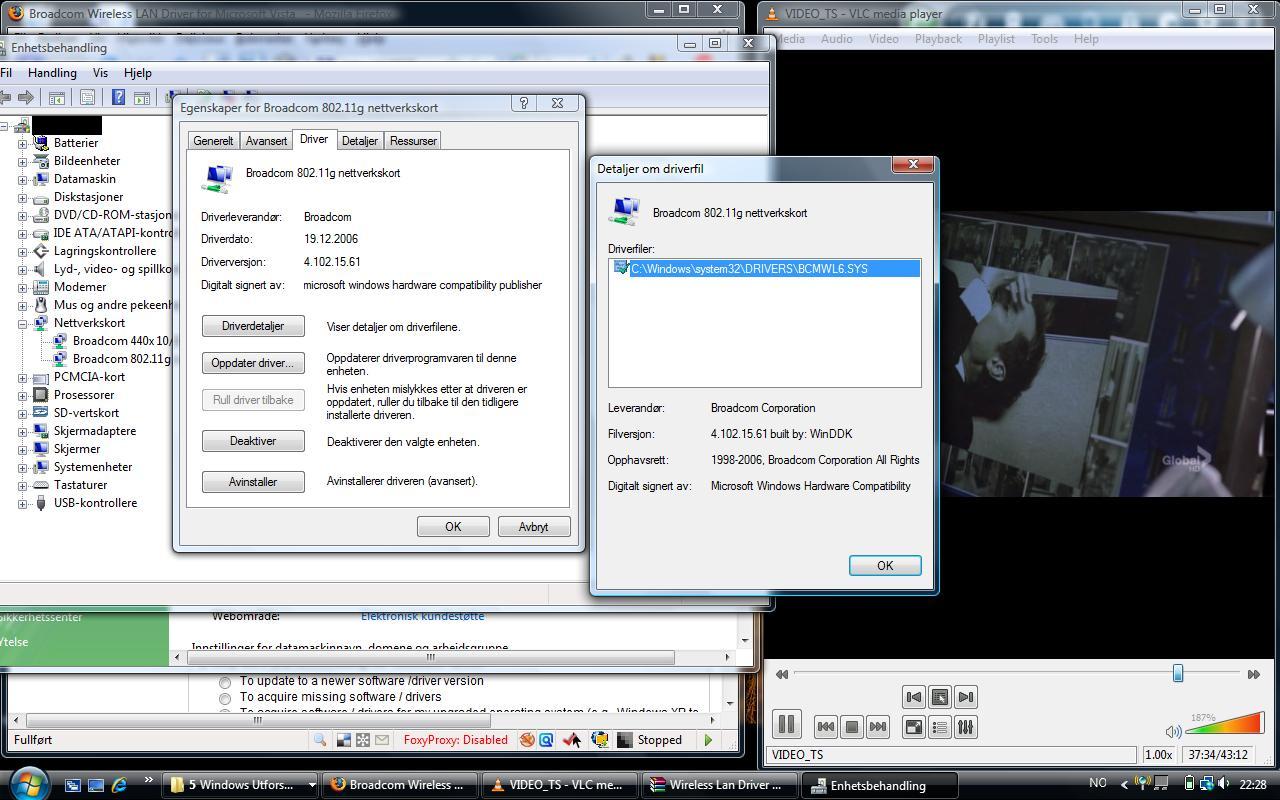Click the VLC slower rewind arrows

point(782,674)
